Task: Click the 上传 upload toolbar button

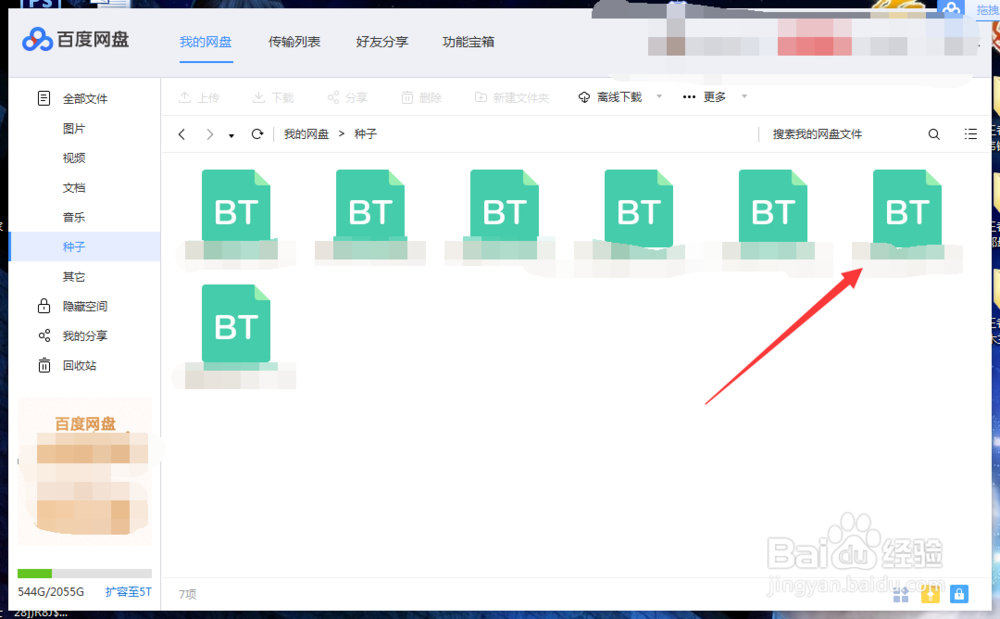Action: point(199,98)
